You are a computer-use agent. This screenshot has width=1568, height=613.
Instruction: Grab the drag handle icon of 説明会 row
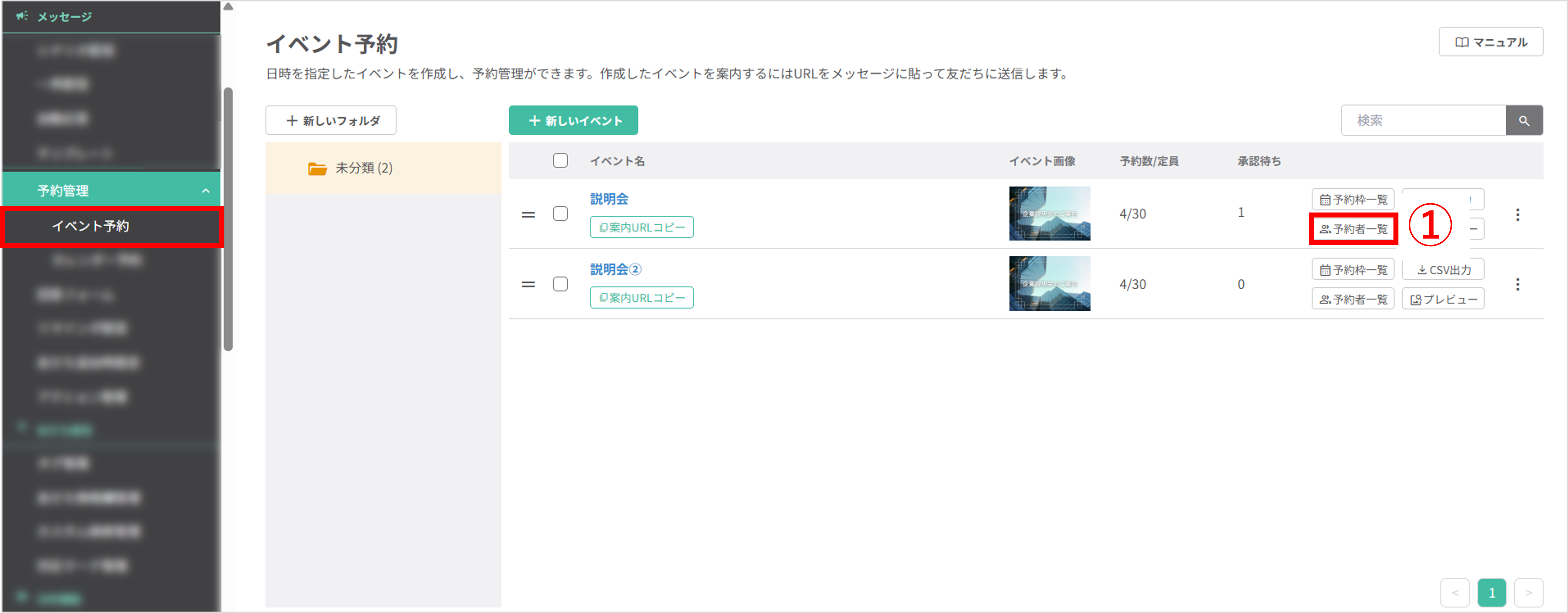(528, 214)
